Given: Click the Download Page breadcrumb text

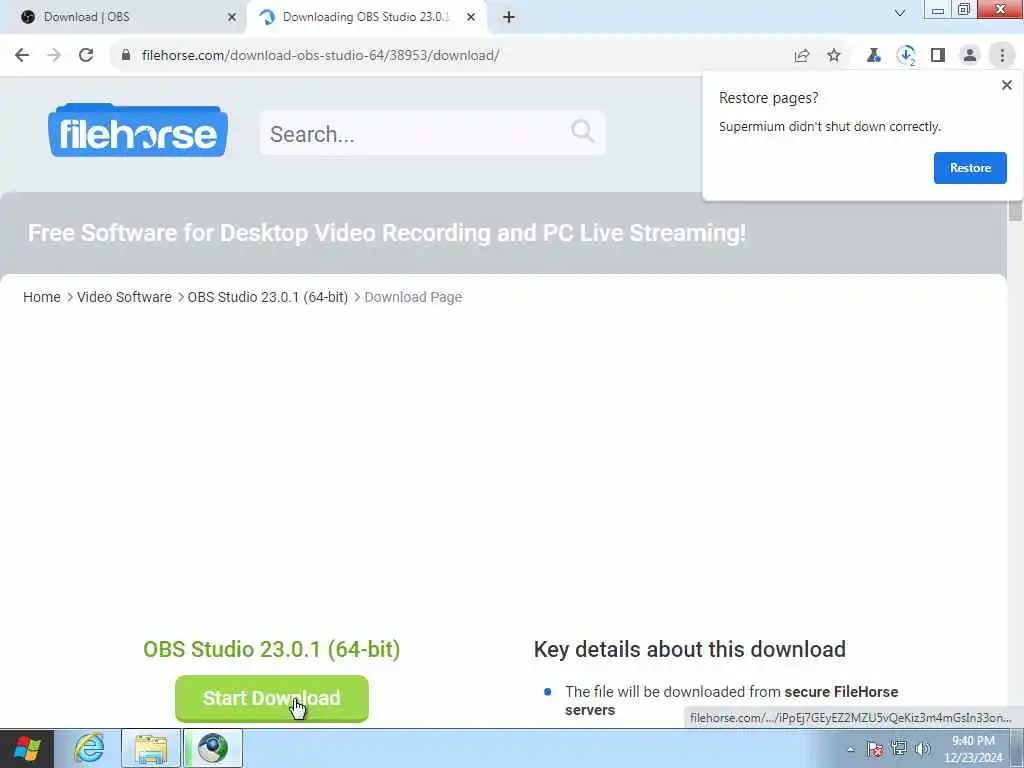Looking at the screenshot, I should (413, 297).
